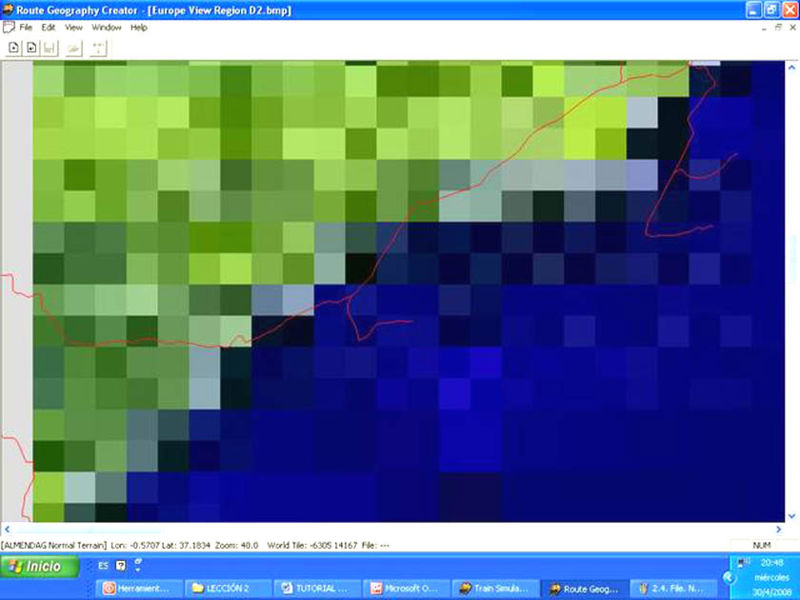800x600 pixels.
Task: Open the LECCIÓN 2 folder taskbar button
Action: point(226,588)
